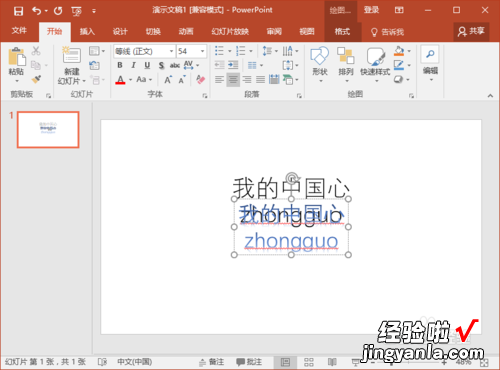This screenshot has width=500, height=370.
Task: Switch to Slide Sorter view icon
Action: click(x=309, y=362)
